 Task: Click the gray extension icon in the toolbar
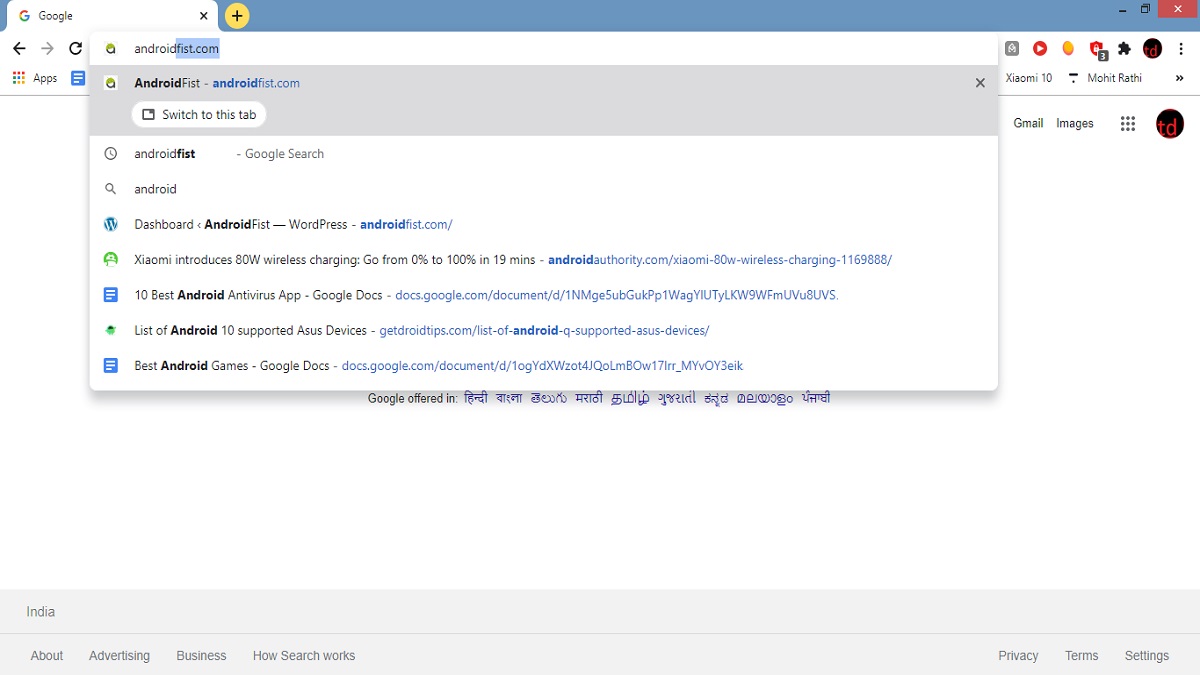1012,48
